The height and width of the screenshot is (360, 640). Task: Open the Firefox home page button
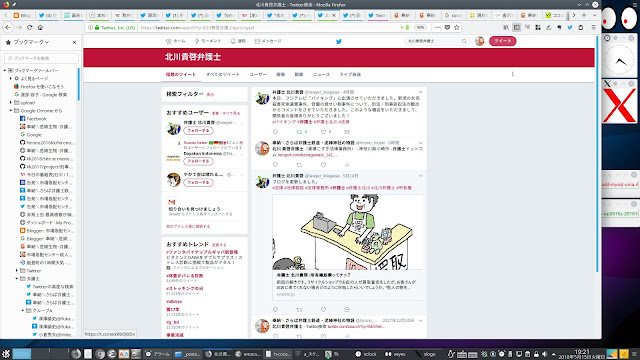[40, 27]
